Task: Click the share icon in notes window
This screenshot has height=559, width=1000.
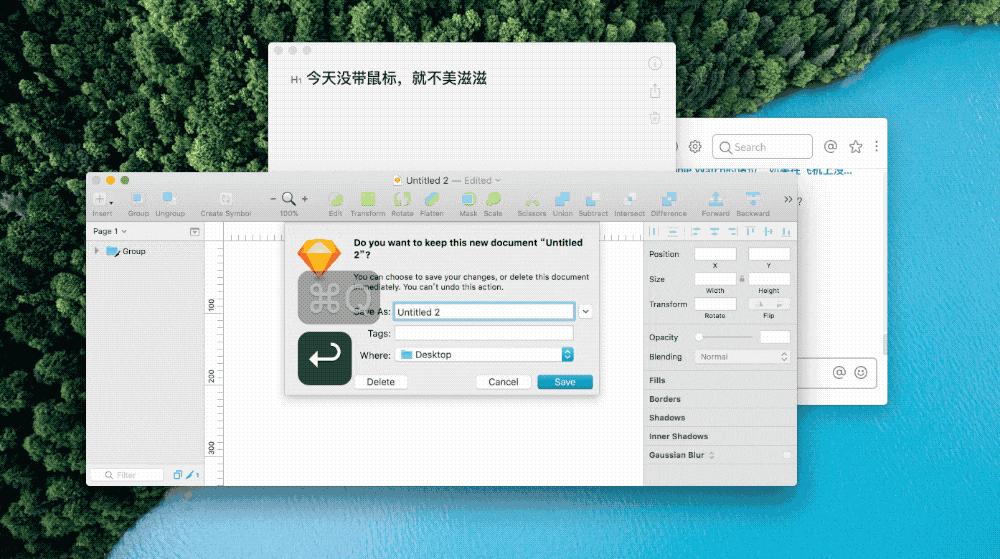Action: 655,91
